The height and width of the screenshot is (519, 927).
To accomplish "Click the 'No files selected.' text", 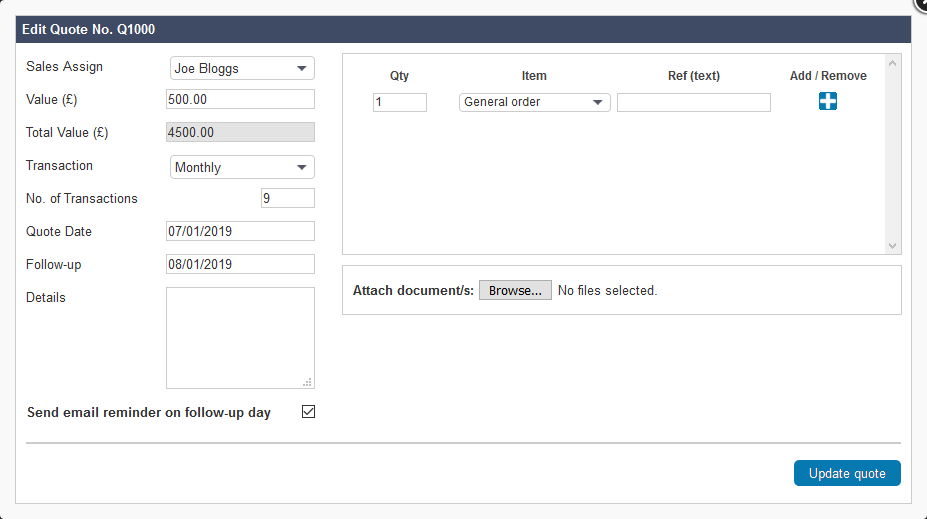I will click(607, 290).
